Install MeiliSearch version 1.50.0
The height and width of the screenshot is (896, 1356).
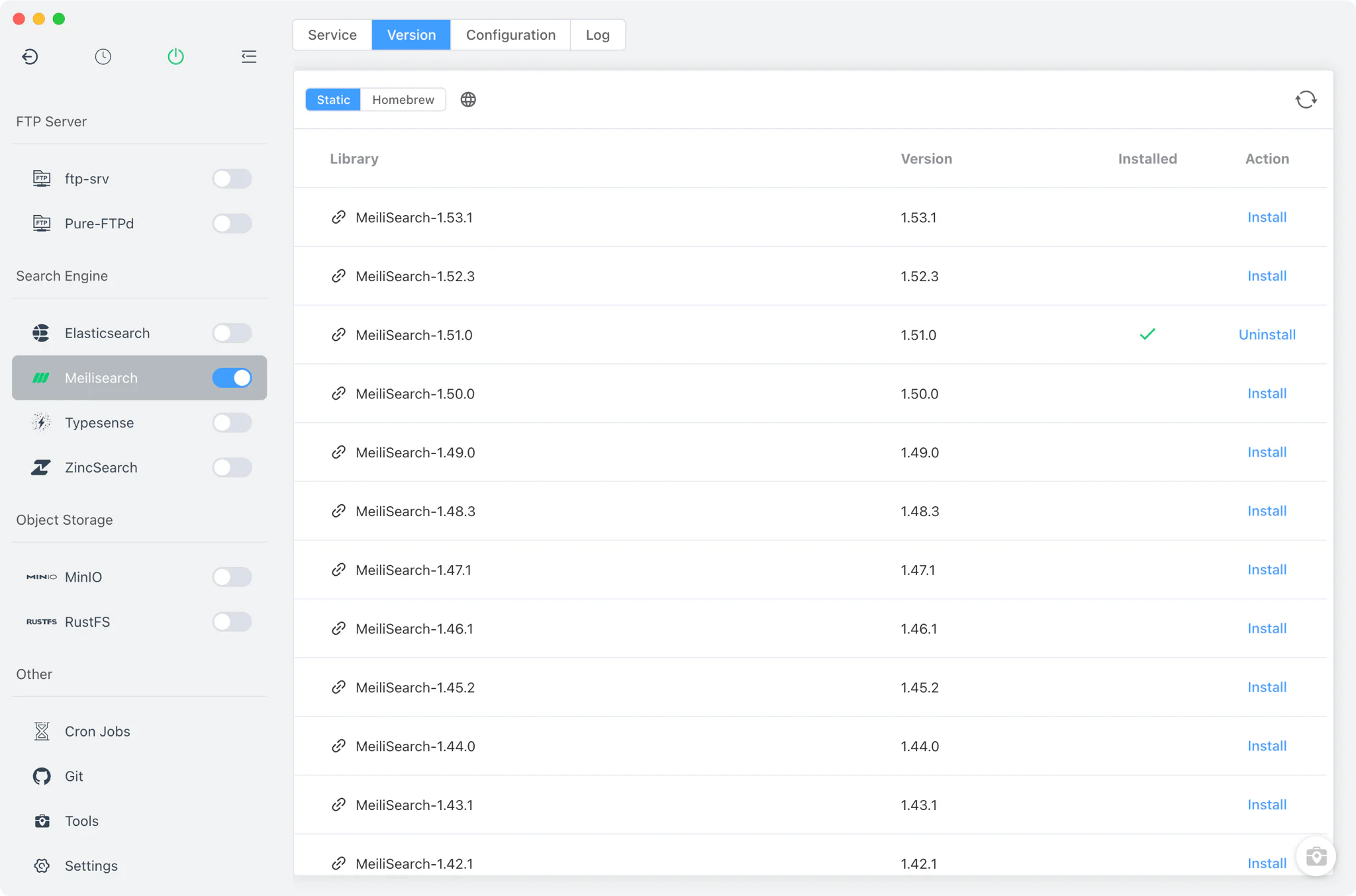(x=1267, y=394)
